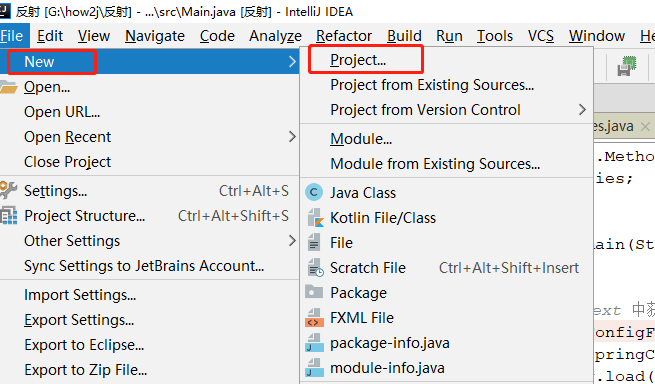The height and width of the screenshot is (384, 655).
Task: Click the FXML File icon
Action: pos(315,318)
